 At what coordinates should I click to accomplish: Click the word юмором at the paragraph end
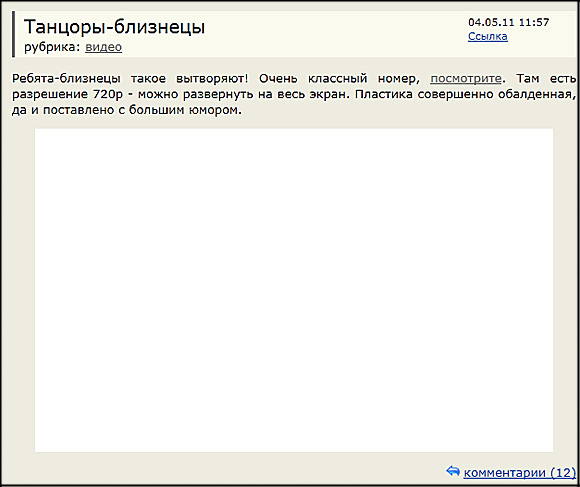pyautogui.click(x=213, y=110)
